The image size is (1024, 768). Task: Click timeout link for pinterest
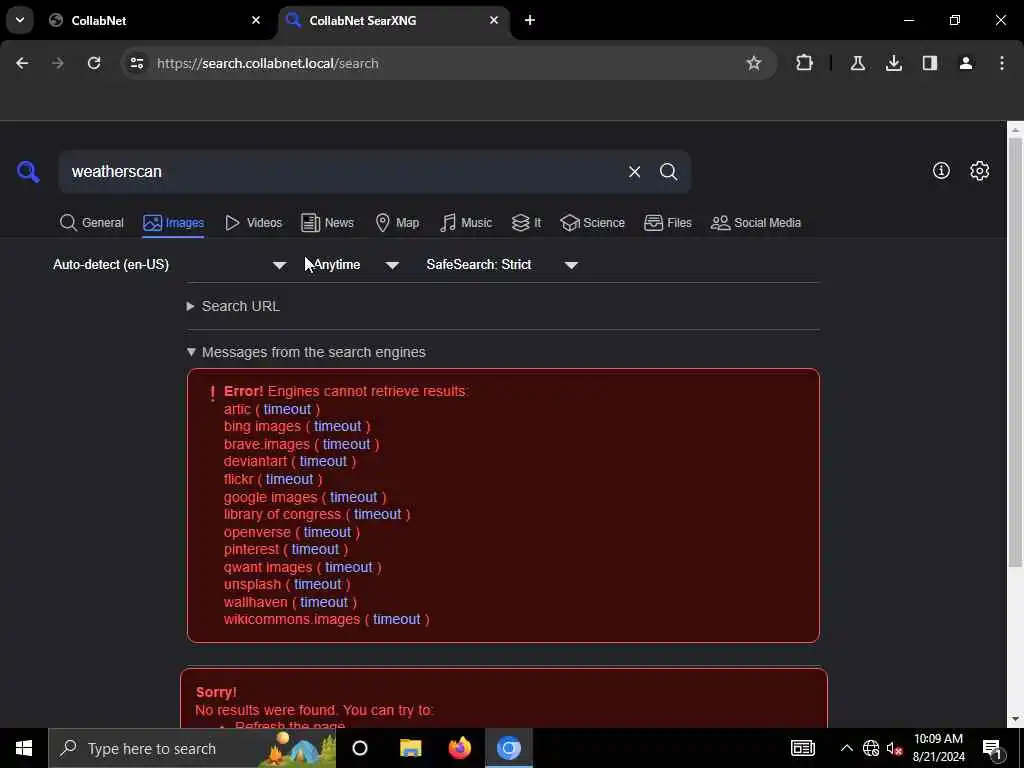tap(315, 549)
